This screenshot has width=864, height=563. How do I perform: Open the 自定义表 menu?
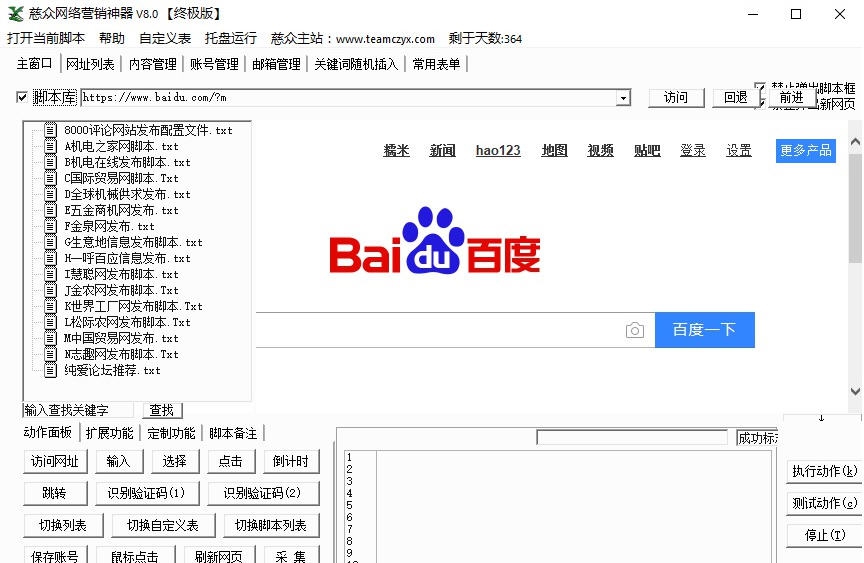point(165,38)
